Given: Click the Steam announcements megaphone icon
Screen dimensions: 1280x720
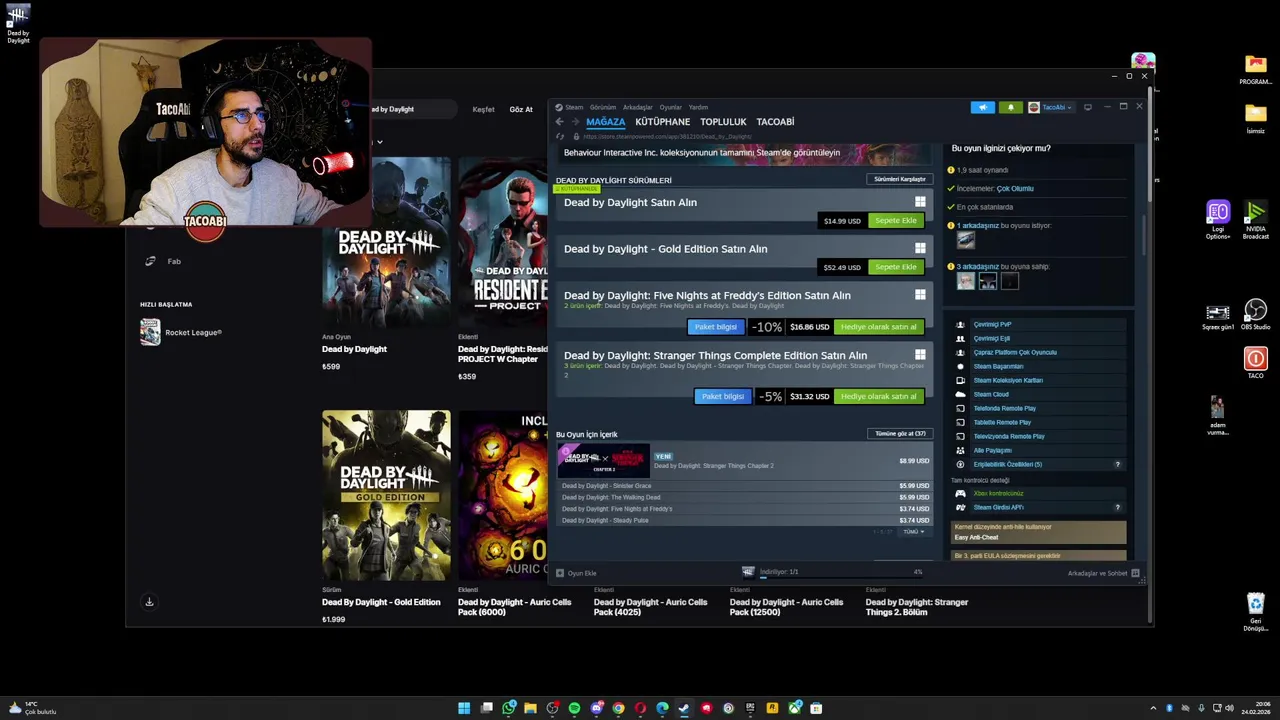Looking at the screenshot, I should [982, 107].
